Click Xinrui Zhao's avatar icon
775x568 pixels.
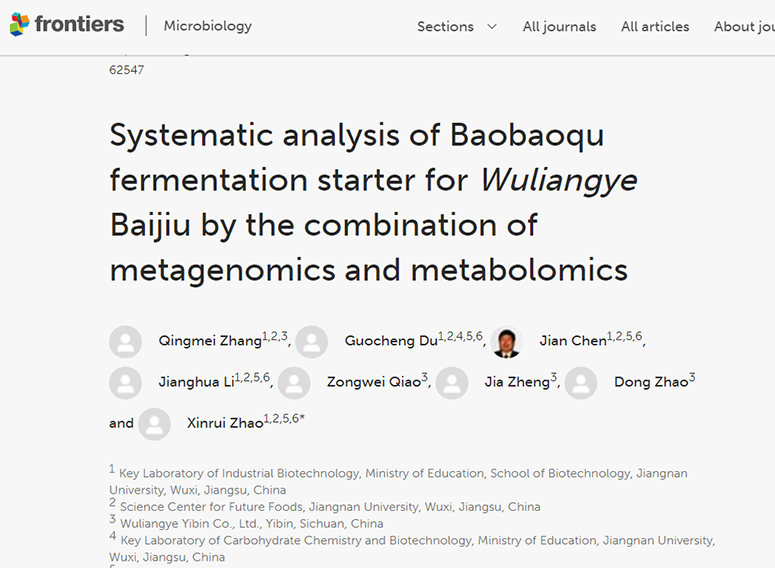click(x=154, y=424)
